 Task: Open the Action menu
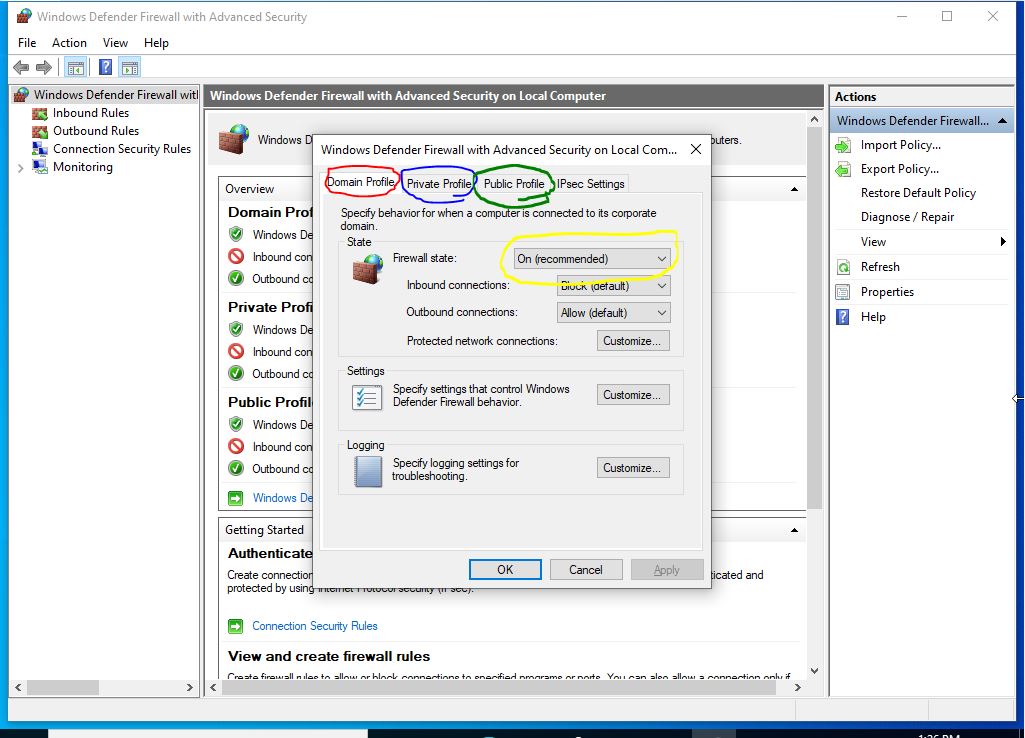coord(69,43)
